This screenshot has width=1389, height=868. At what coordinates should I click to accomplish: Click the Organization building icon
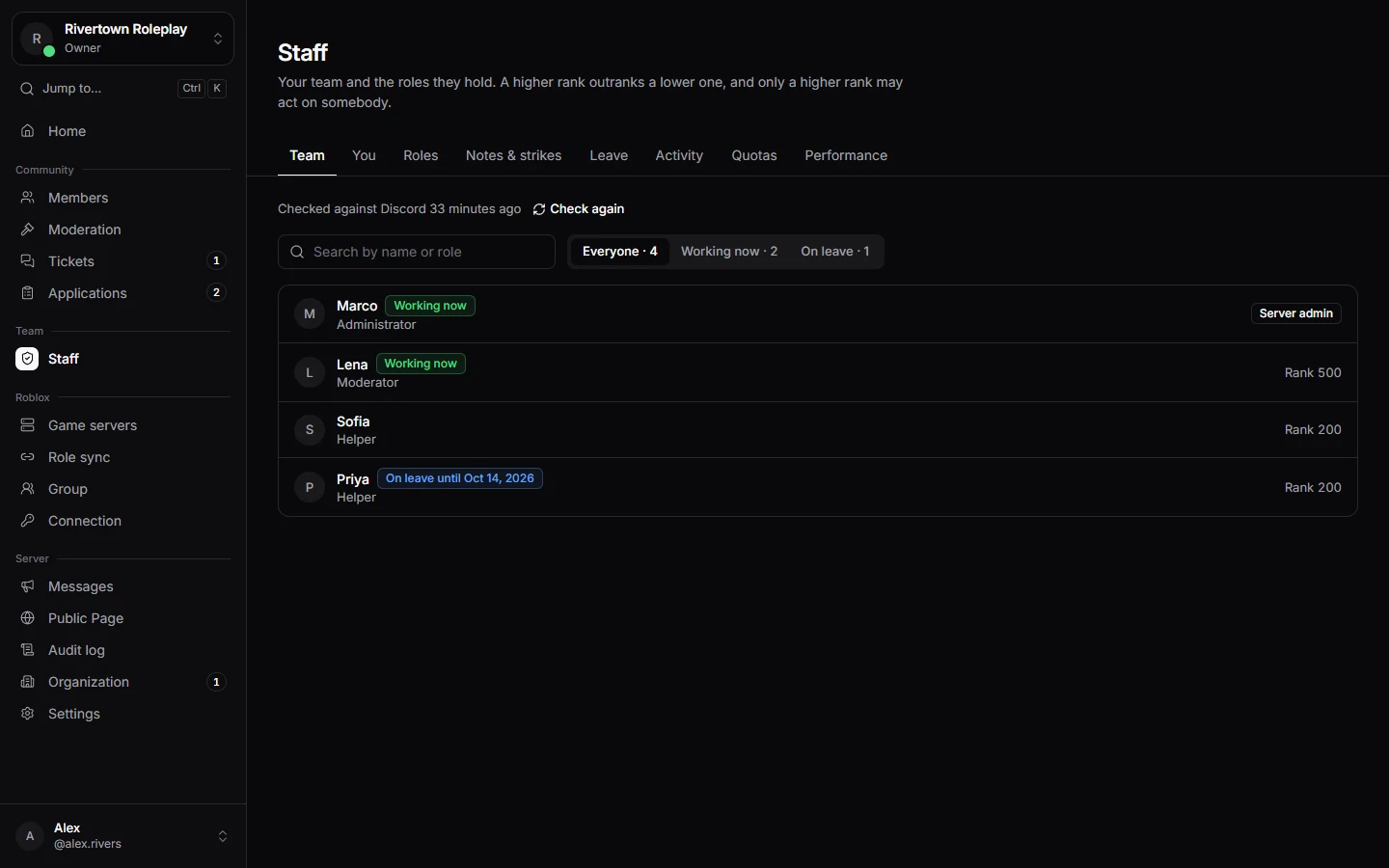[28, 682]
